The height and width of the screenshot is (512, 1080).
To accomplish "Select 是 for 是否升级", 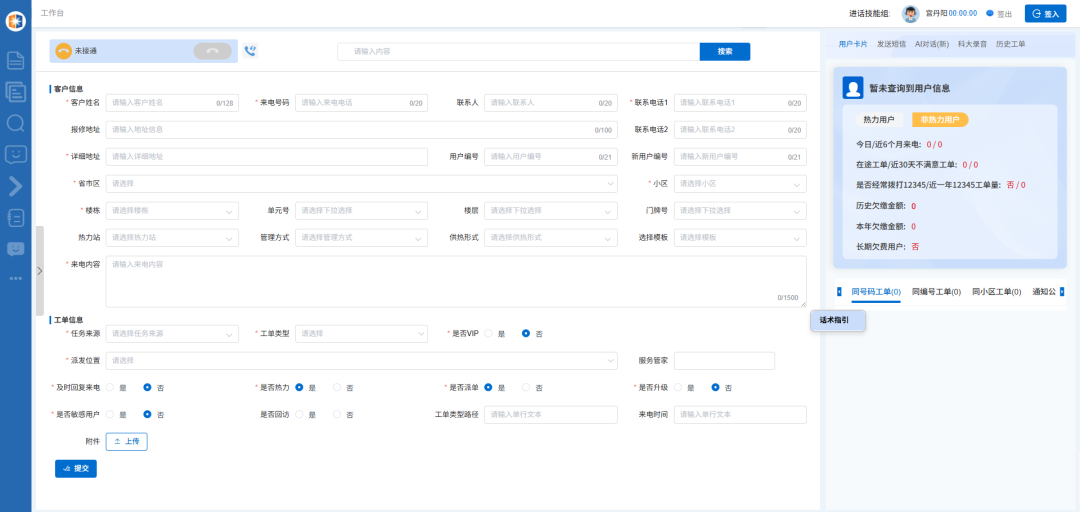I will [x=679, y=387].
